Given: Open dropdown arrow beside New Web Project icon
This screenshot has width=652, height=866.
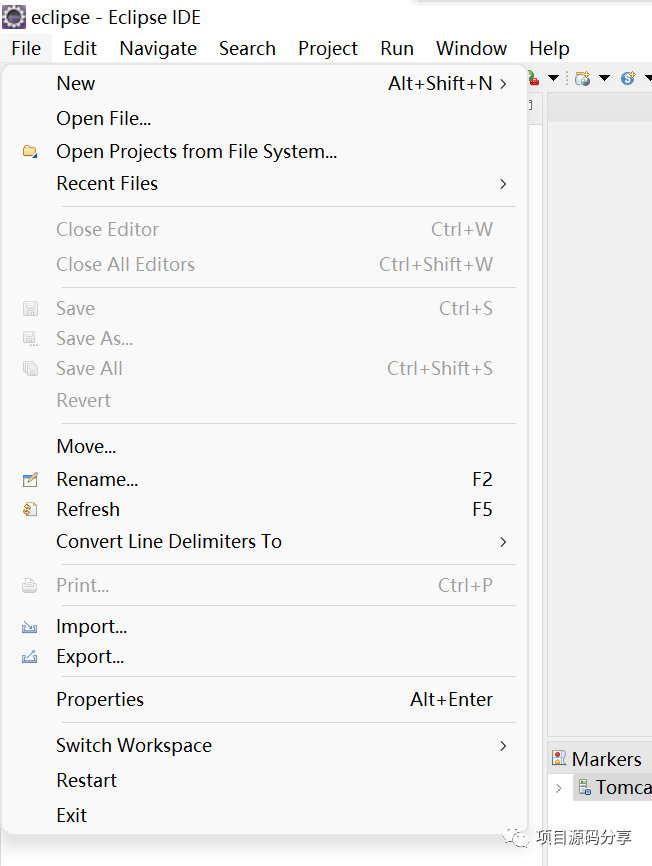Looking at the screenshot, I should pyautogui.click(x=605, y=78).
